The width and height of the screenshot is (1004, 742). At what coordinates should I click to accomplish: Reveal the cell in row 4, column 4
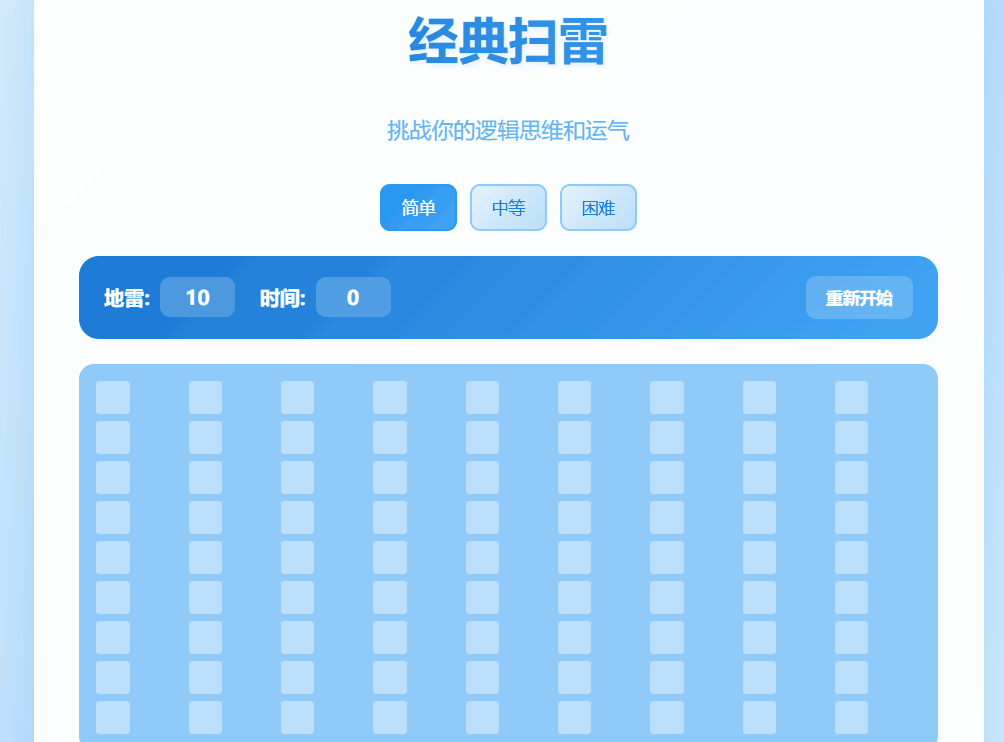click(390, 517)
